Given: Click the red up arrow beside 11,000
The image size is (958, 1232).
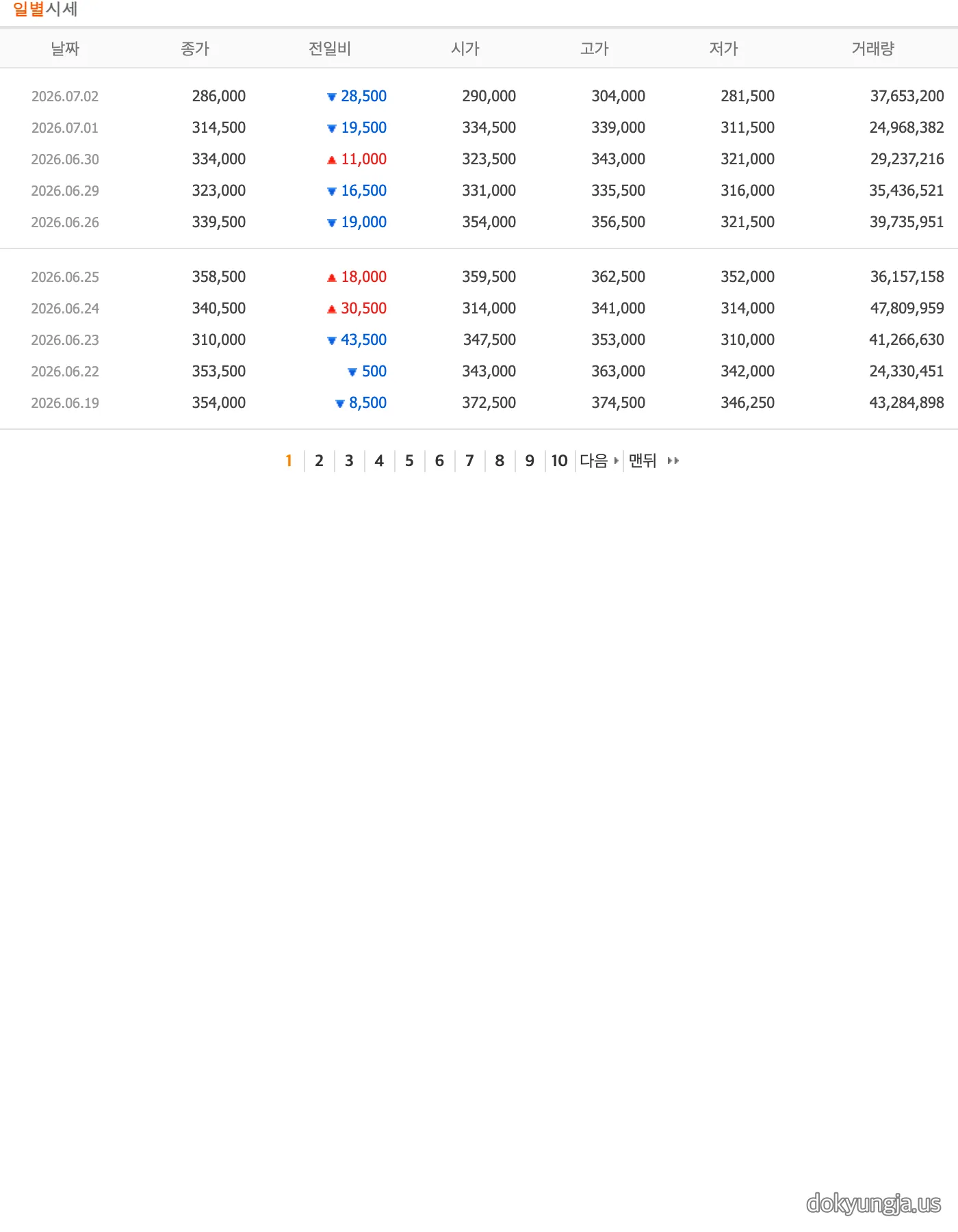Looking at the screenshot, I should point(332,160).
